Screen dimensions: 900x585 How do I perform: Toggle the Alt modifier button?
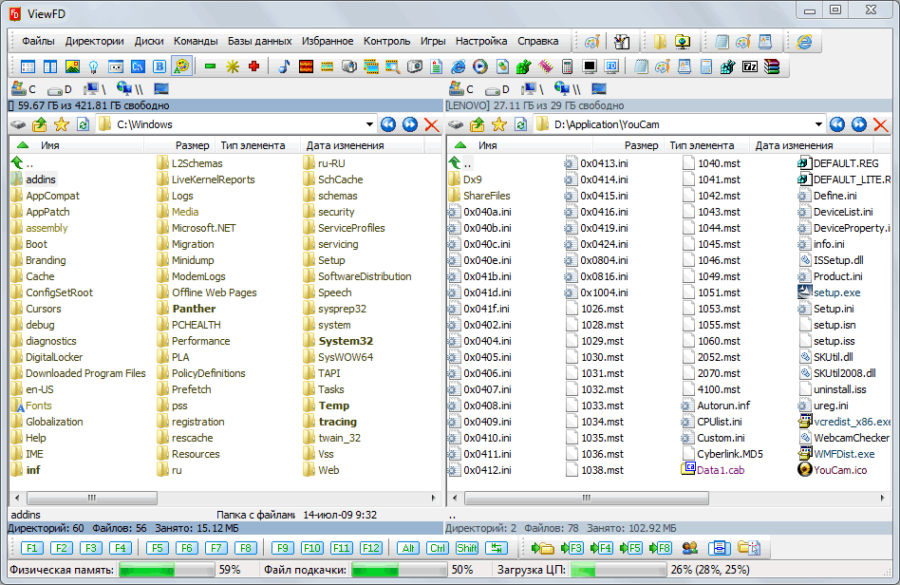click(x=408, y=548)
